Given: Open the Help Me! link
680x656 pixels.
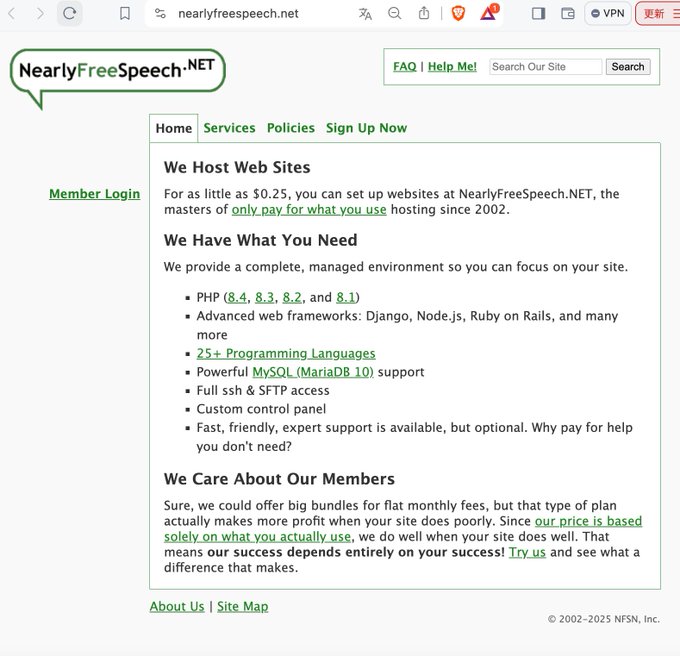Looking at the screenshot, I should click(x=452, y=66).
